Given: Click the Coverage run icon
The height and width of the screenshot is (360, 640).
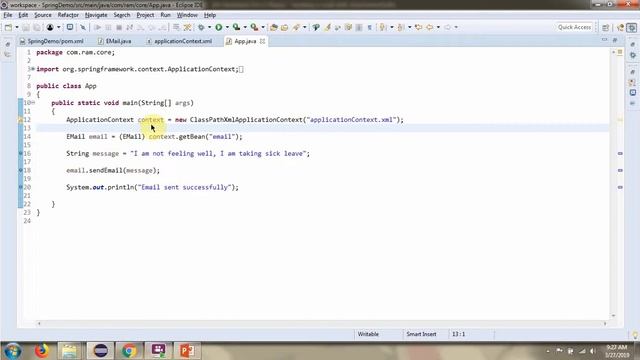Looking at the screenshot, I should (x=236, y=27).
